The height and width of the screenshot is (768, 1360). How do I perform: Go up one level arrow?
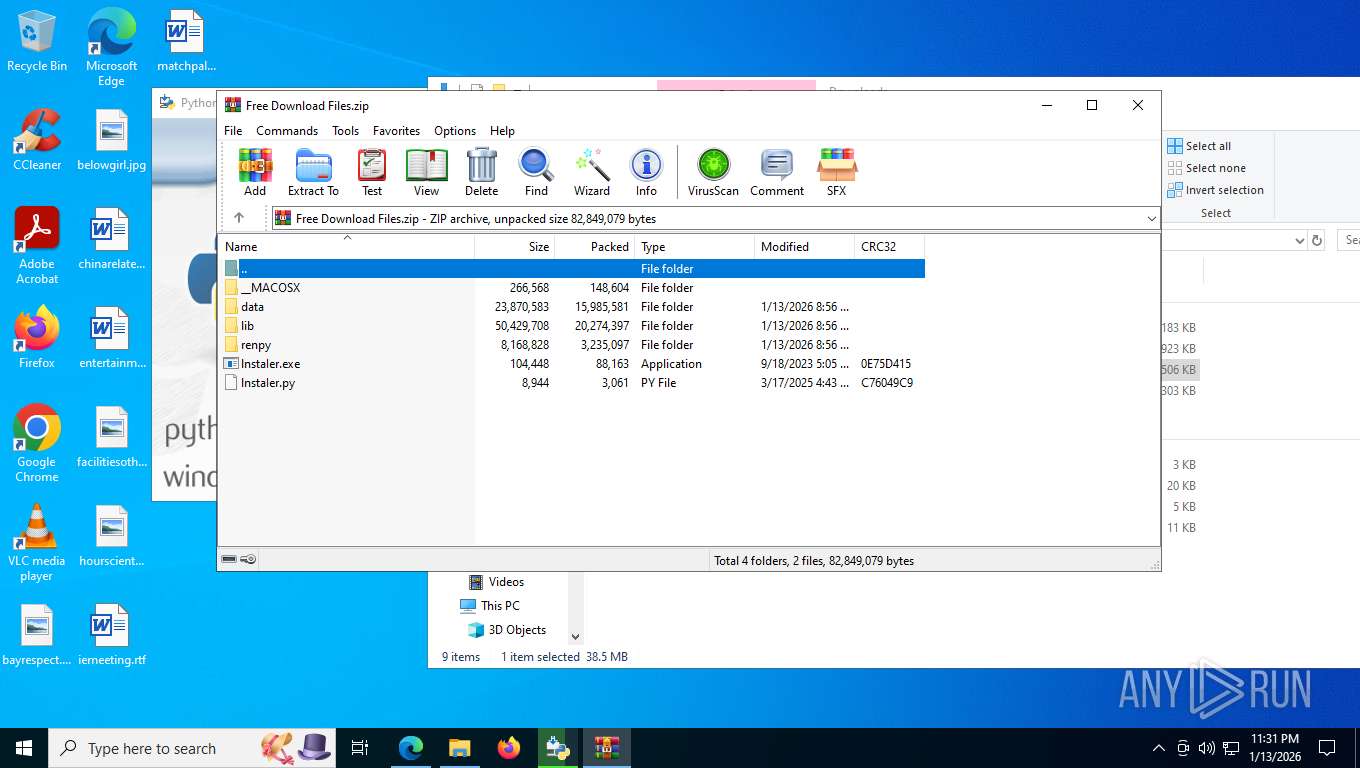coord(238,218)
